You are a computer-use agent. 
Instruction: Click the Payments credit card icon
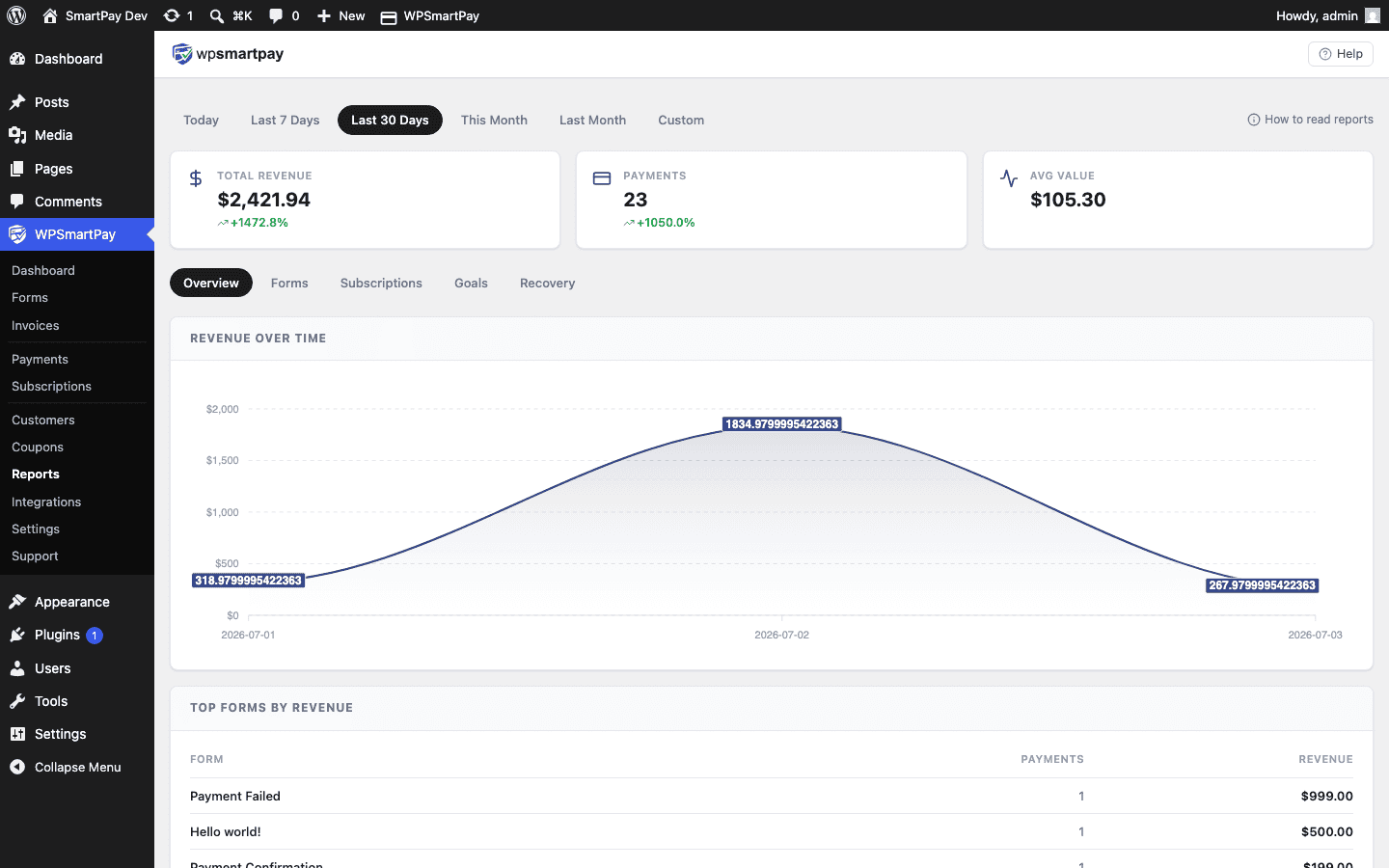tap(602, 178)
